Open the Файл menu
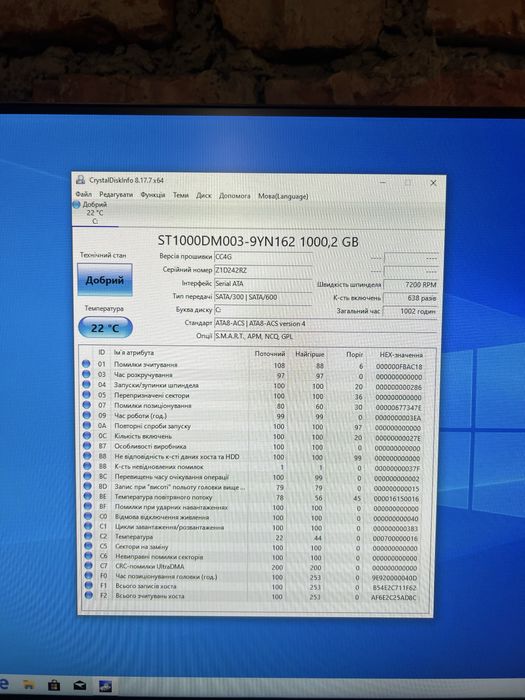This screenshot has height=700, width=525. 83,194
